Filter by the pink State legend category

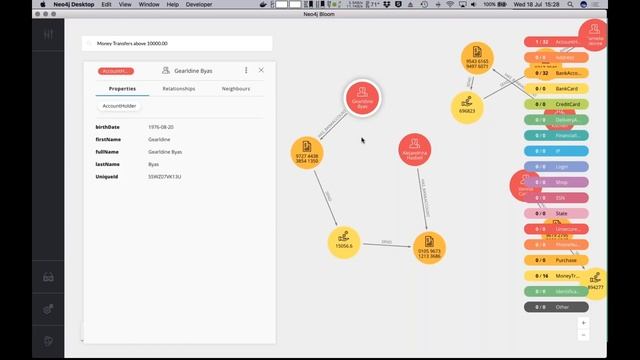[556, 213]
